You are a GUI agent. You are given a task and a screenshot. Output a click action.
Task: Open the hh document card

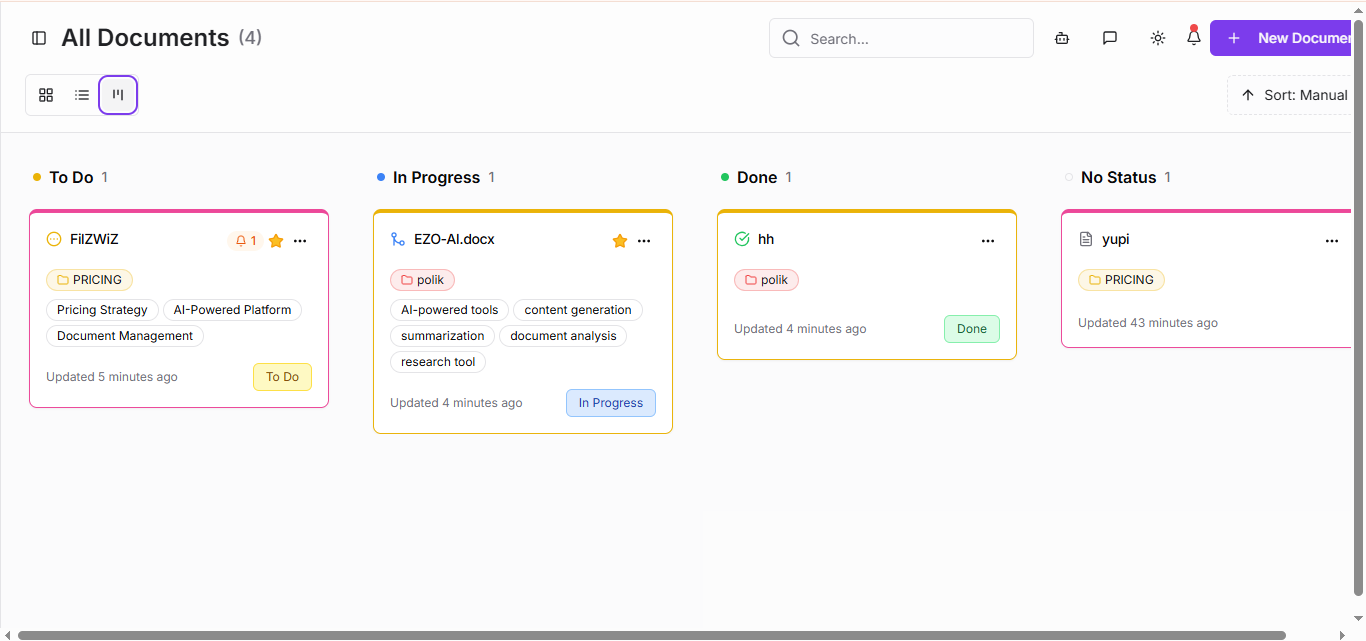click(766, 239)
